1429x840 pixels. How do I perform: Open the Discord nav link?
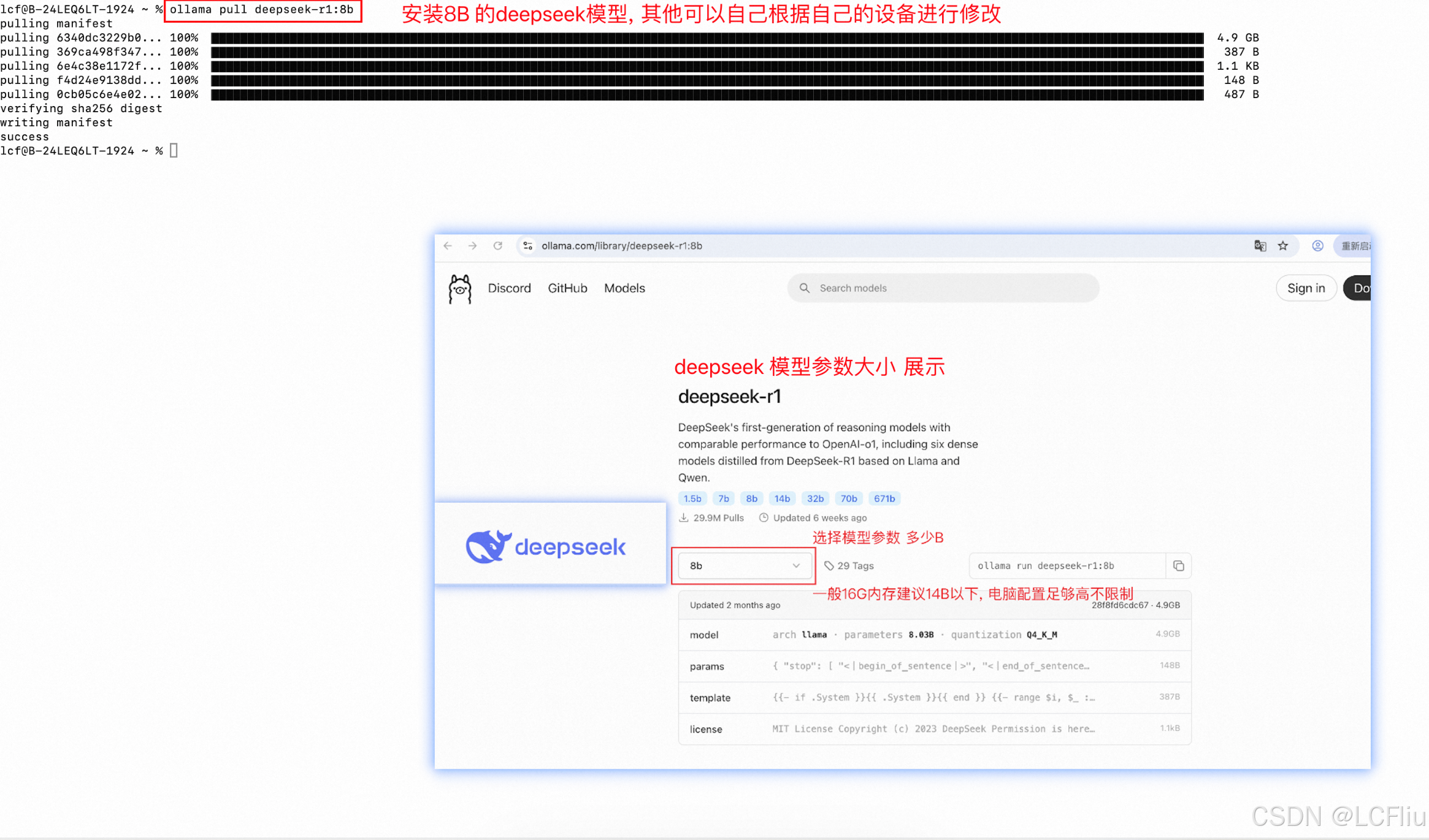click(x=509, y=288)
